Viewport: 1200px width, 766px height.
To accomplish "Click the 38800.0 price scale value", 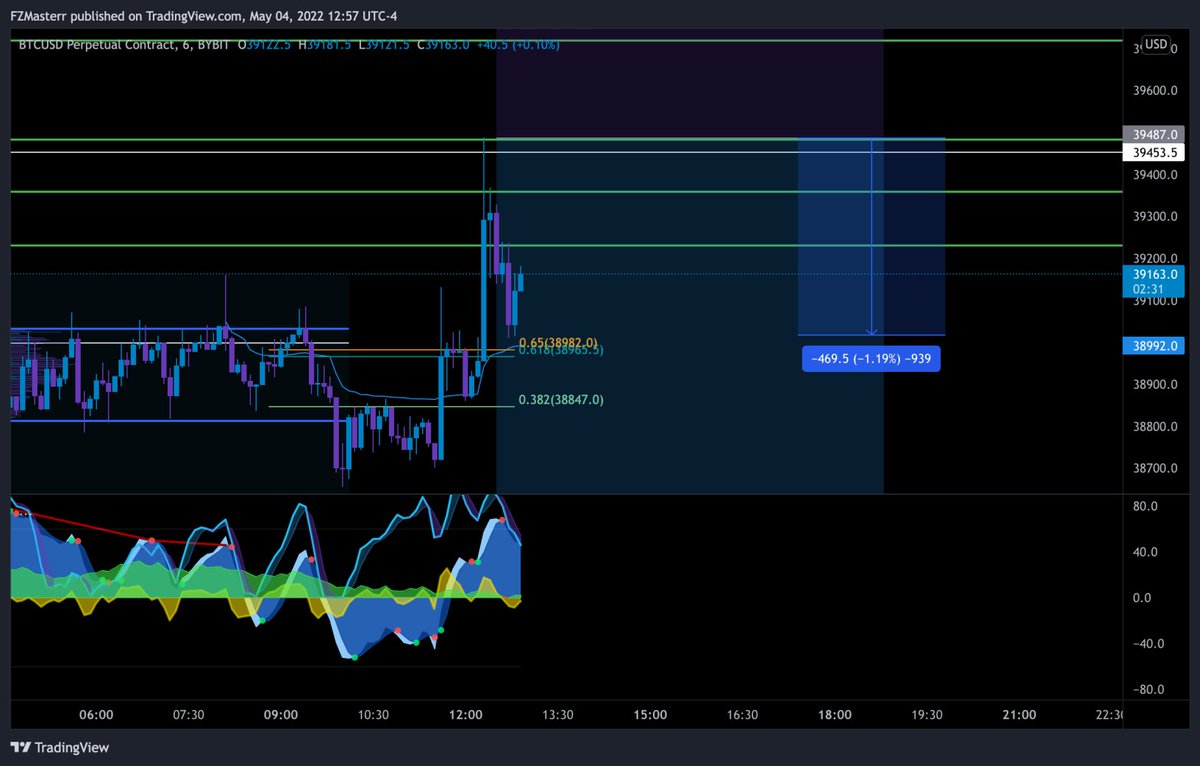I will [1157, 427].
